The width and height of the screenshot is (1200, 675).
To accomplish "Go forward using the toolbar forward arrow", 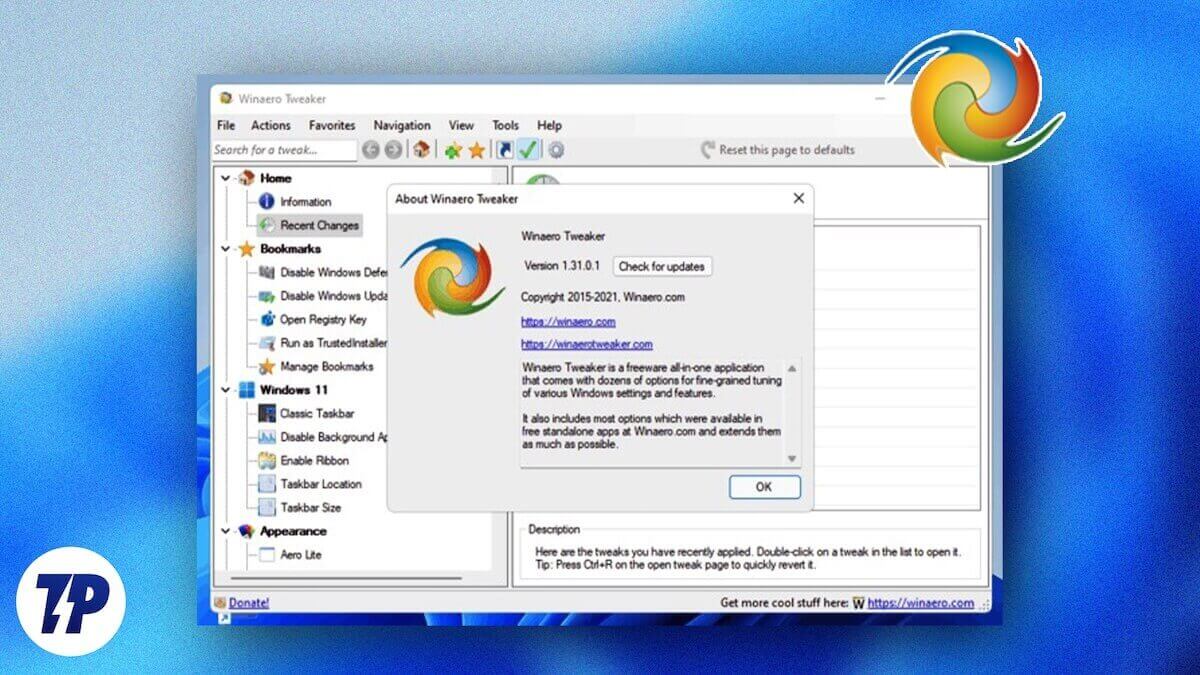I will click(x=393, y=150).
